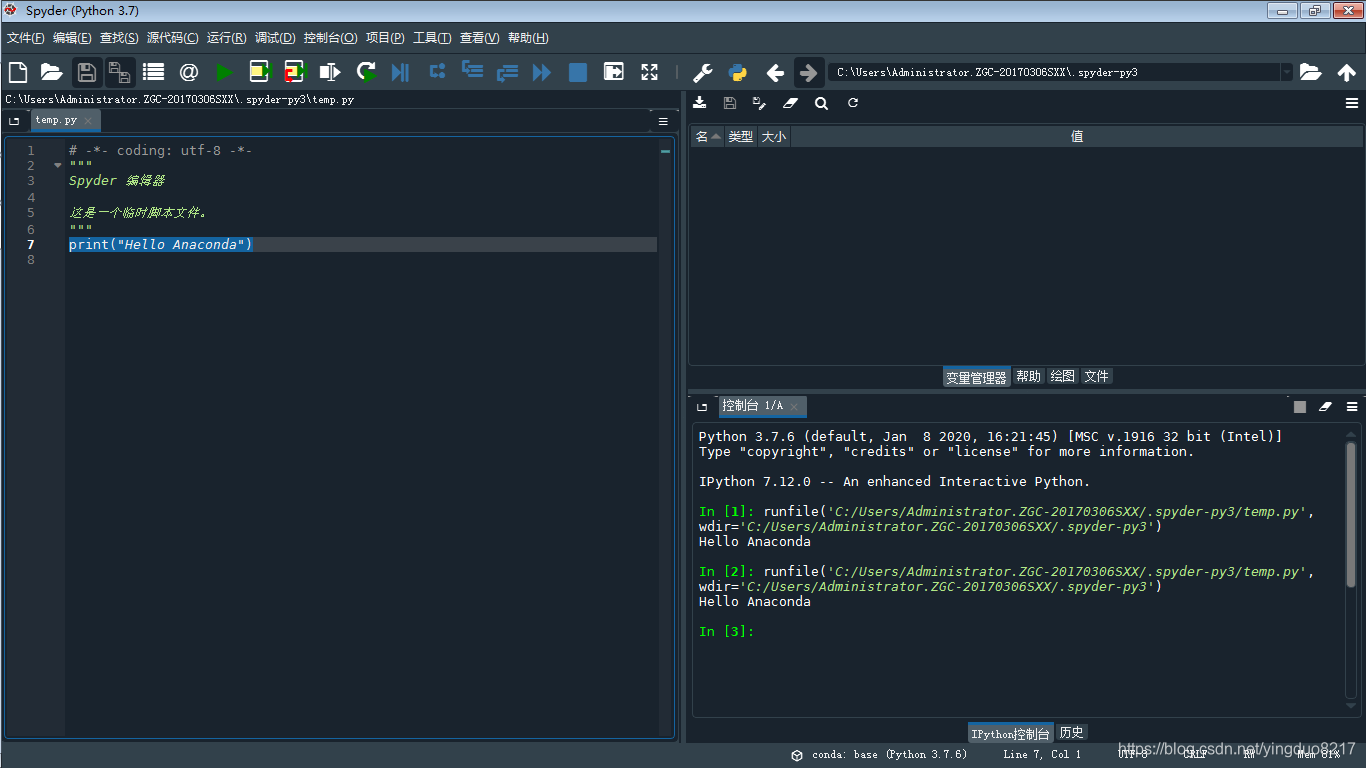Switch to the 帮助 pane tab
This screenshot has width=1366, height=768.
tap(1028, 376)
